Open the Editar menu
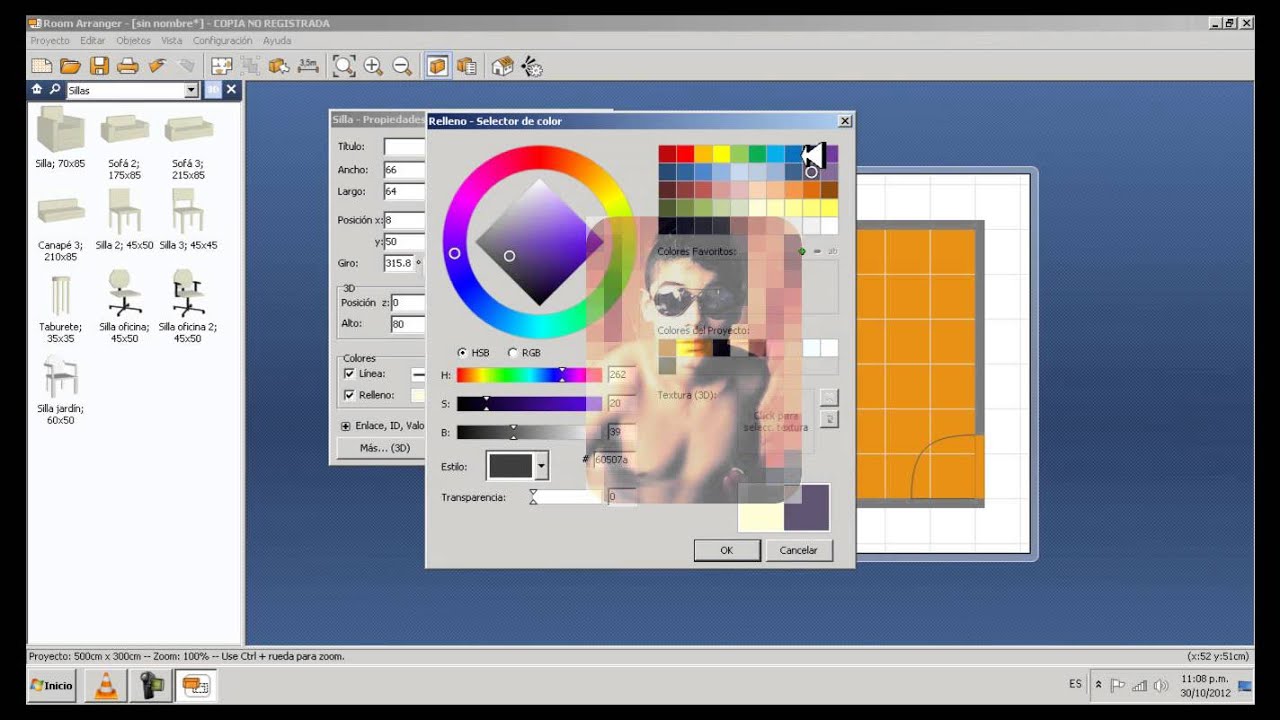 pyautogui.click(x=93, y=41)
